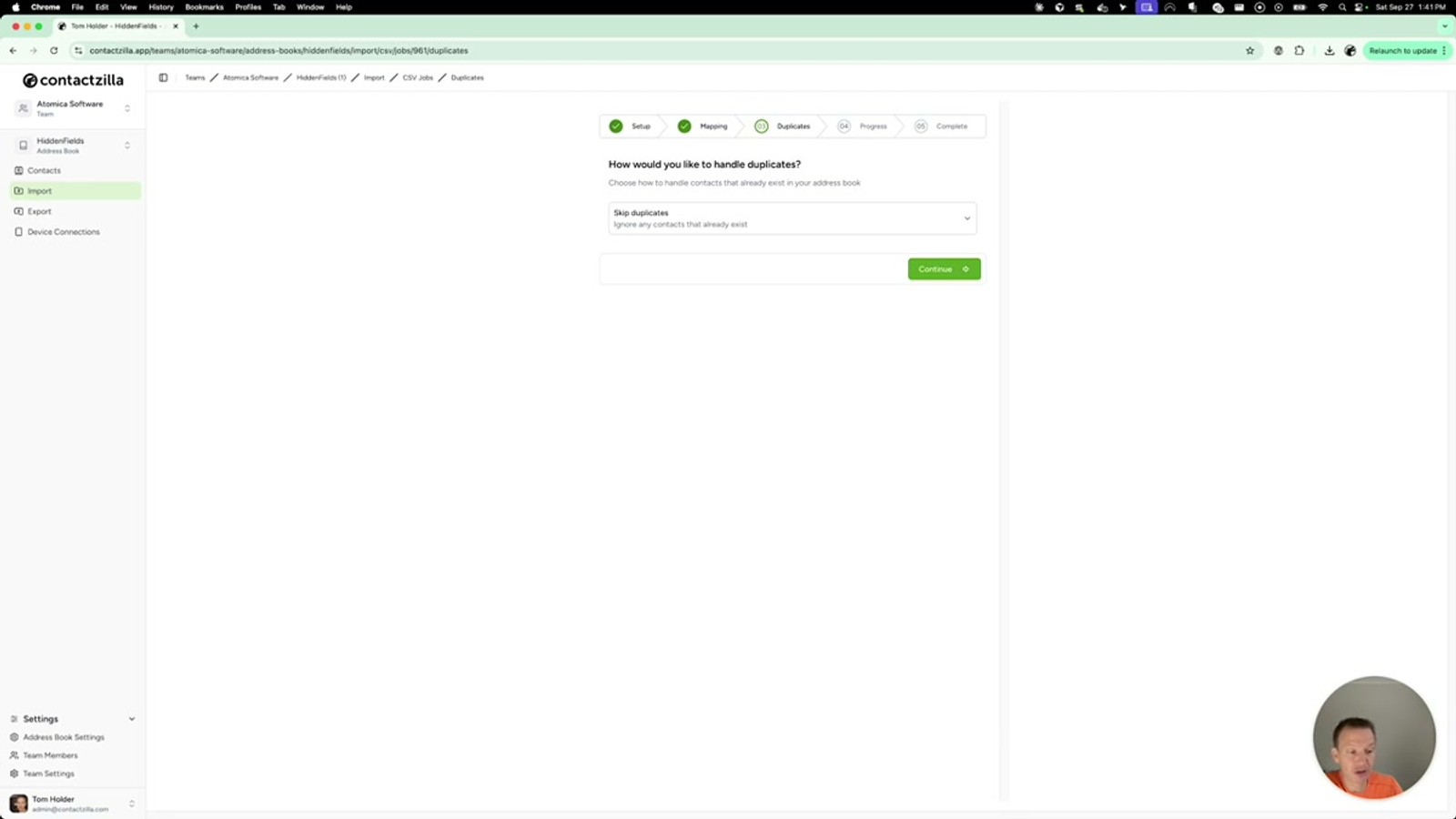Click the site info icon in address bar
1456x819 pixels.
click(x=78, y=51)
